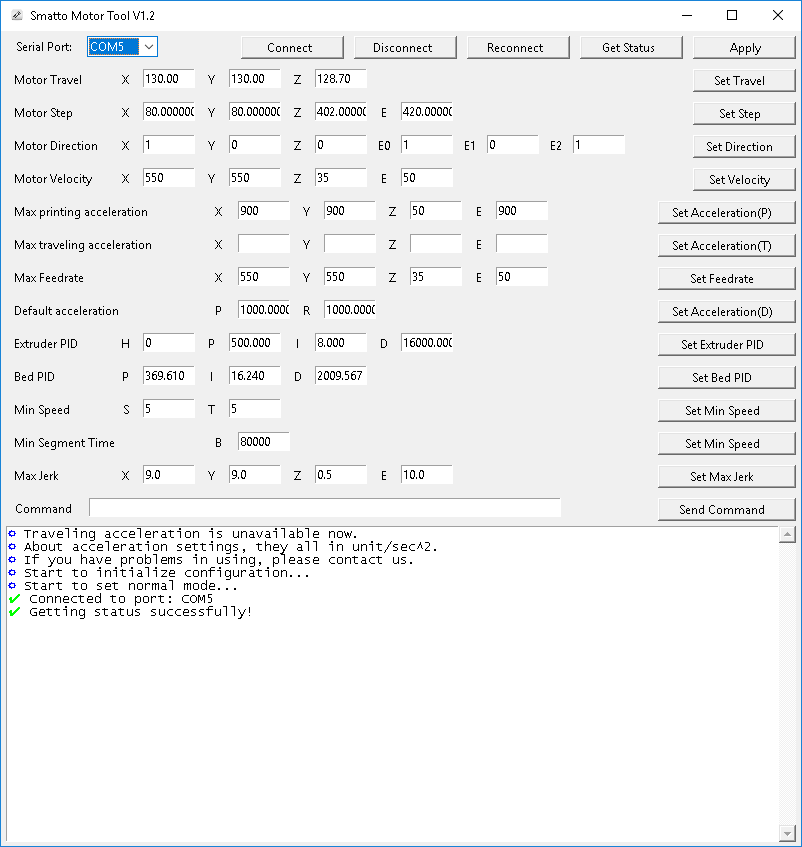Click Send Command
802x847 pixels.
pos(727,509)
